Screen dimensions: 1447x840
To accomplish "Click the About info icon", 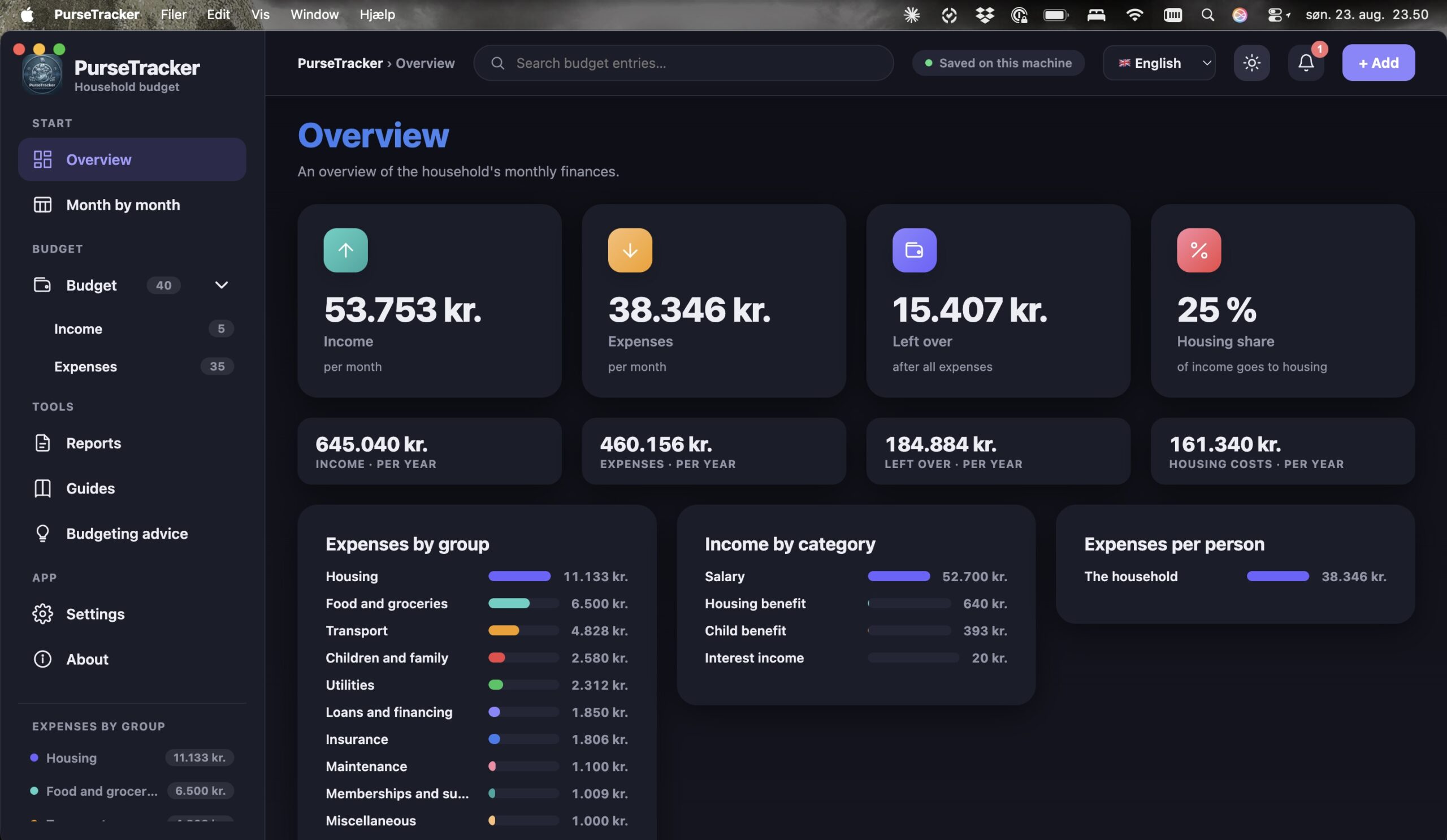I will (42, 659).
